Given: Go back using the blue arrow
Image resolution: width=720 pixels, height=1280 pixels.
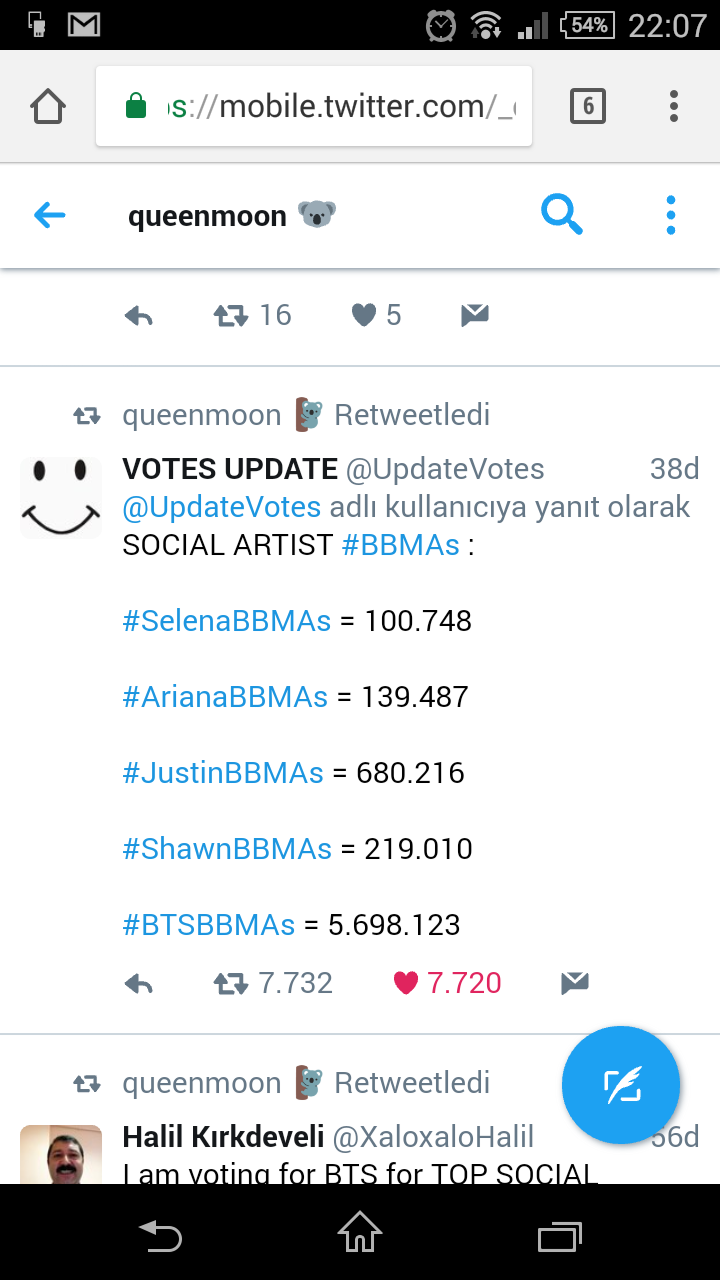Looking at the screenshot, I should click(49, 215).
